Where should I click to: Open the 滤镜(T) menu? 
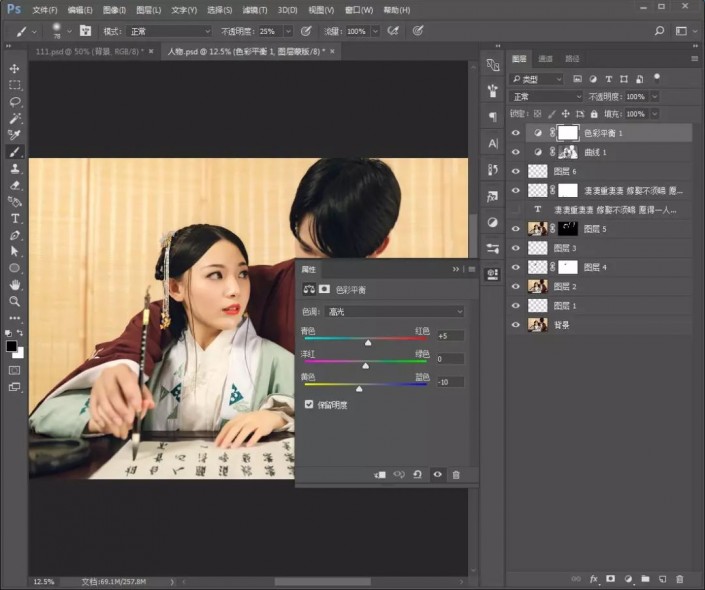pos(254,10)
